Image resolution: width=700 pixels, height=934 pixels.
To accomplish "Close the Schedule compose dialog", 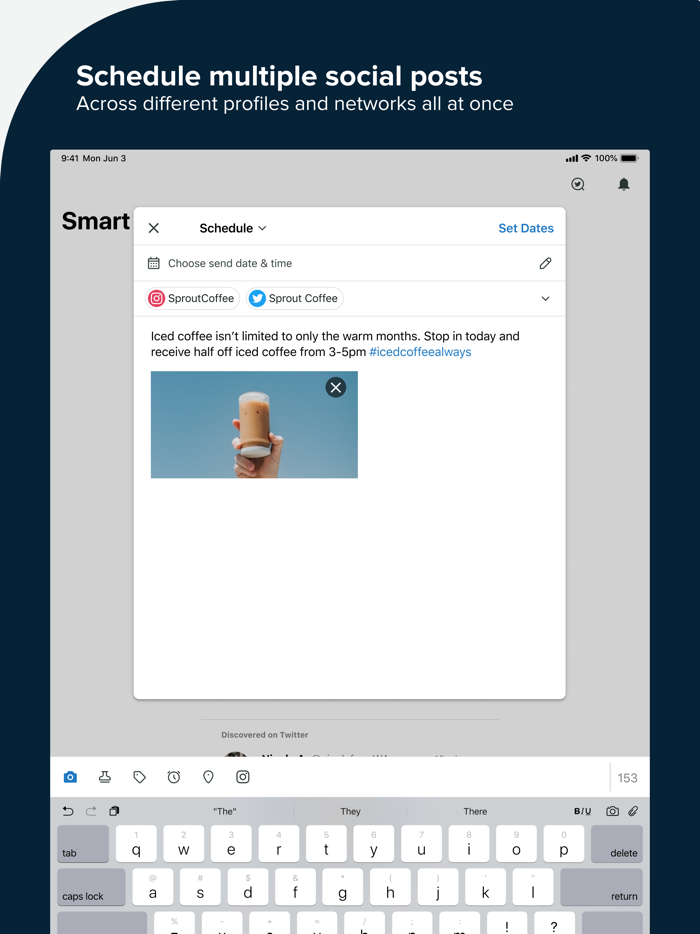I will click(154, 228).
